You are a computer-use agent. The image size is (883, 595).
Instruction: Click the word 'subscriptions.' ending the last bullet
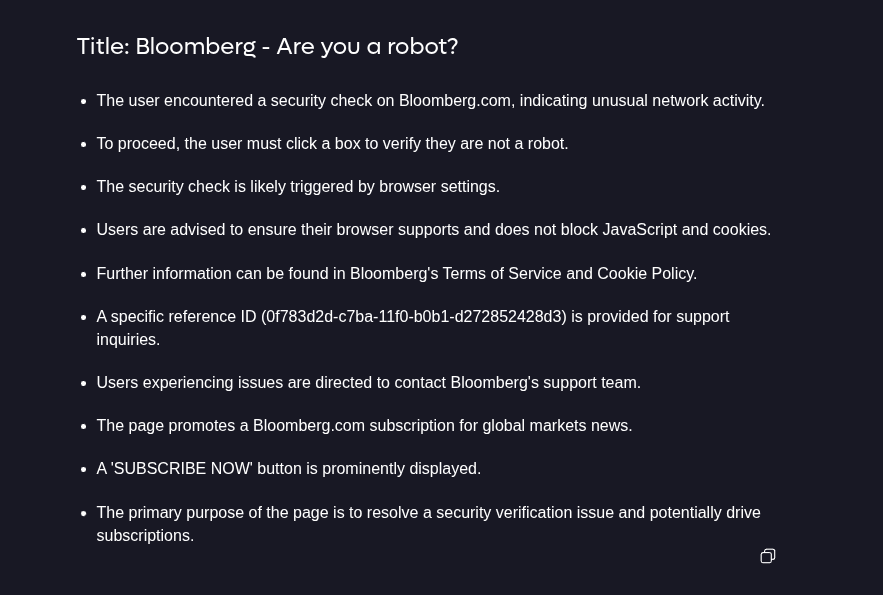[x=145, y=536]
